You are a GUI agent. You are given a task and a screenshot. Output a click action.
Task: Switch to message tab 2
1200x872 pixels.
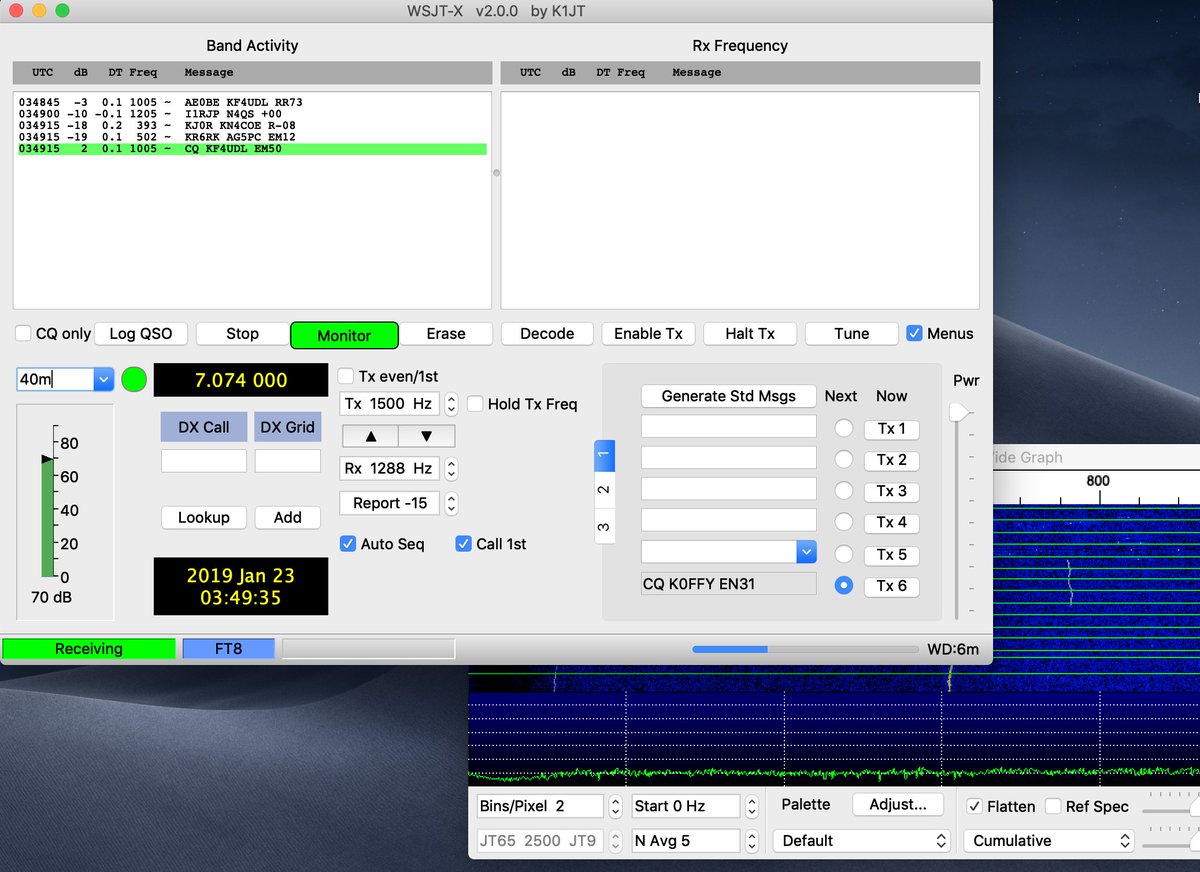tap(604, 490)
